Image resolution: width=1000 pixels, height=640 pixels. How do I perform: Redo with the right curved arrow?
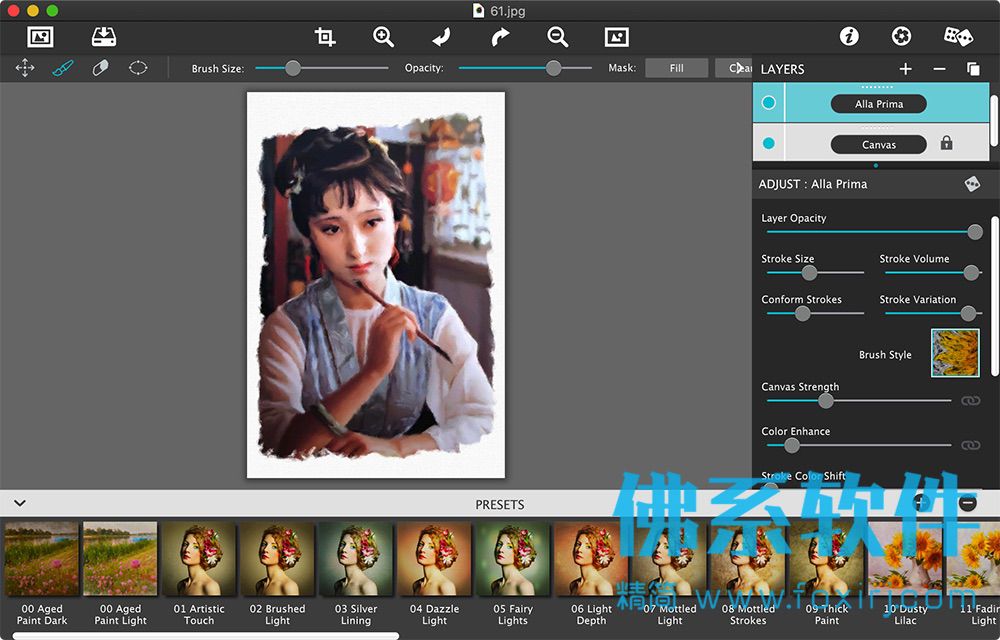[500, 37]
